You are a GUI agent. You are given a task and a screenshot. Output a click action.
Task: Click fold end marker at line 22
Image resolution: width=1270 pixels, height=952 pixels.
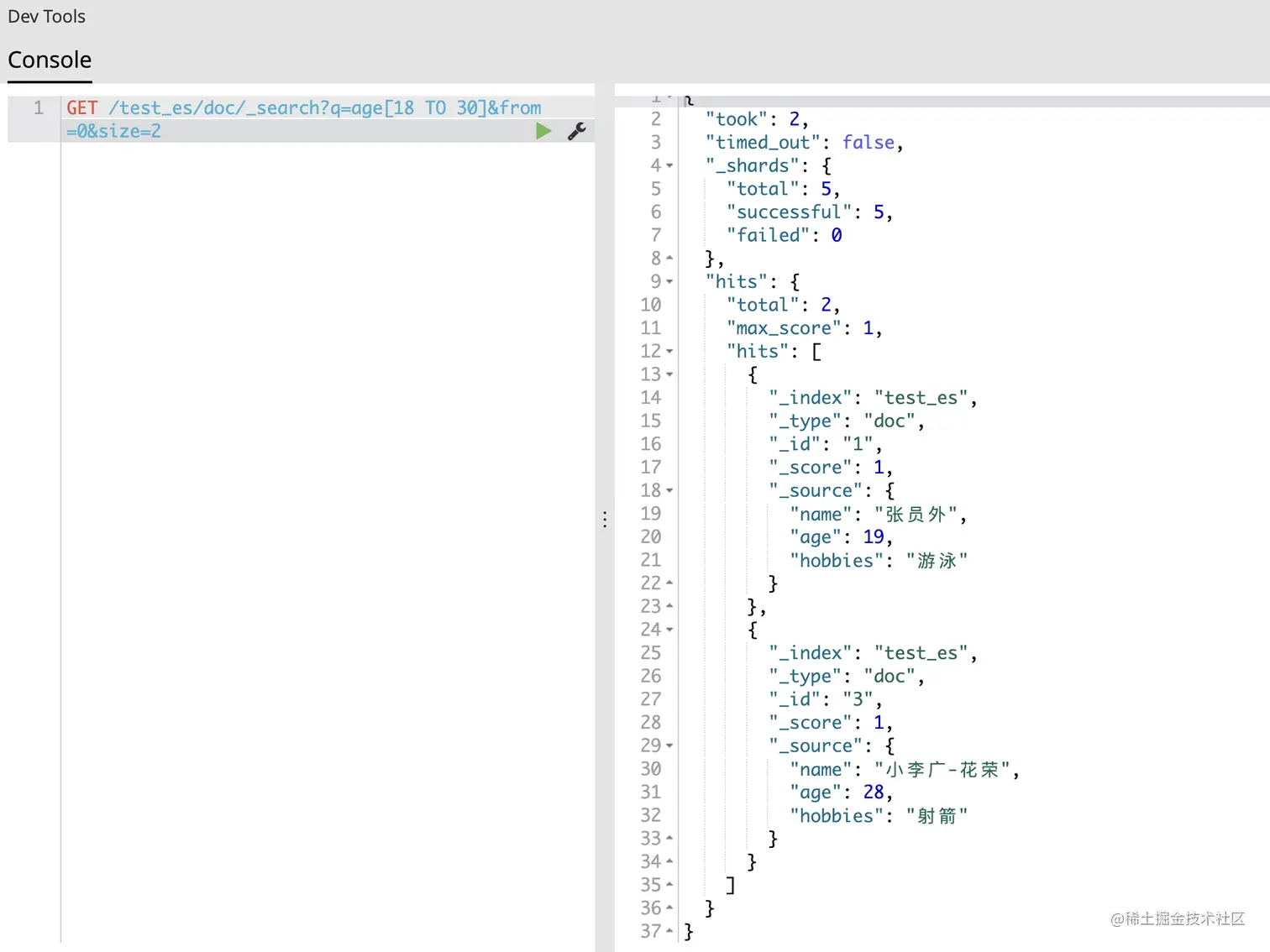coord(669,582)
